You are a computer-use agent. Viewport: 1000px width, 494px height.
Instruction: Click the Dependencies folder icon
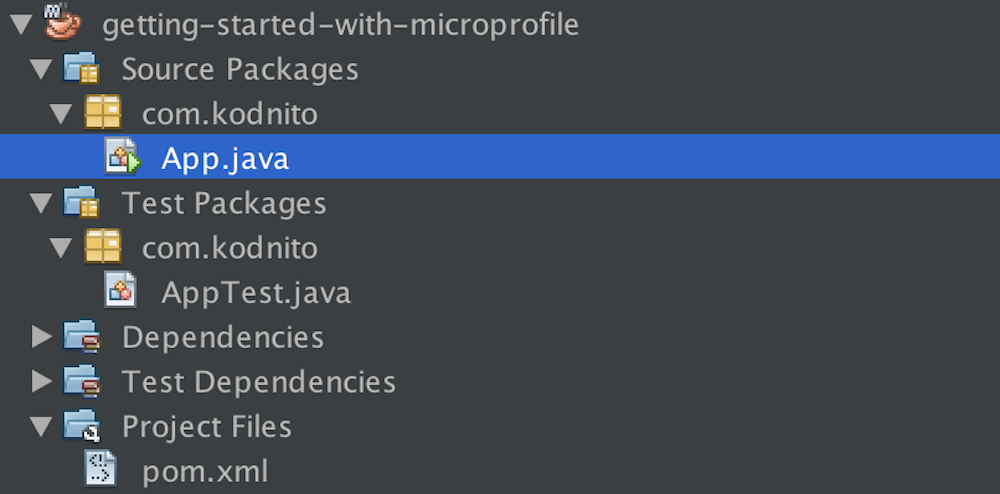[81, 337]
